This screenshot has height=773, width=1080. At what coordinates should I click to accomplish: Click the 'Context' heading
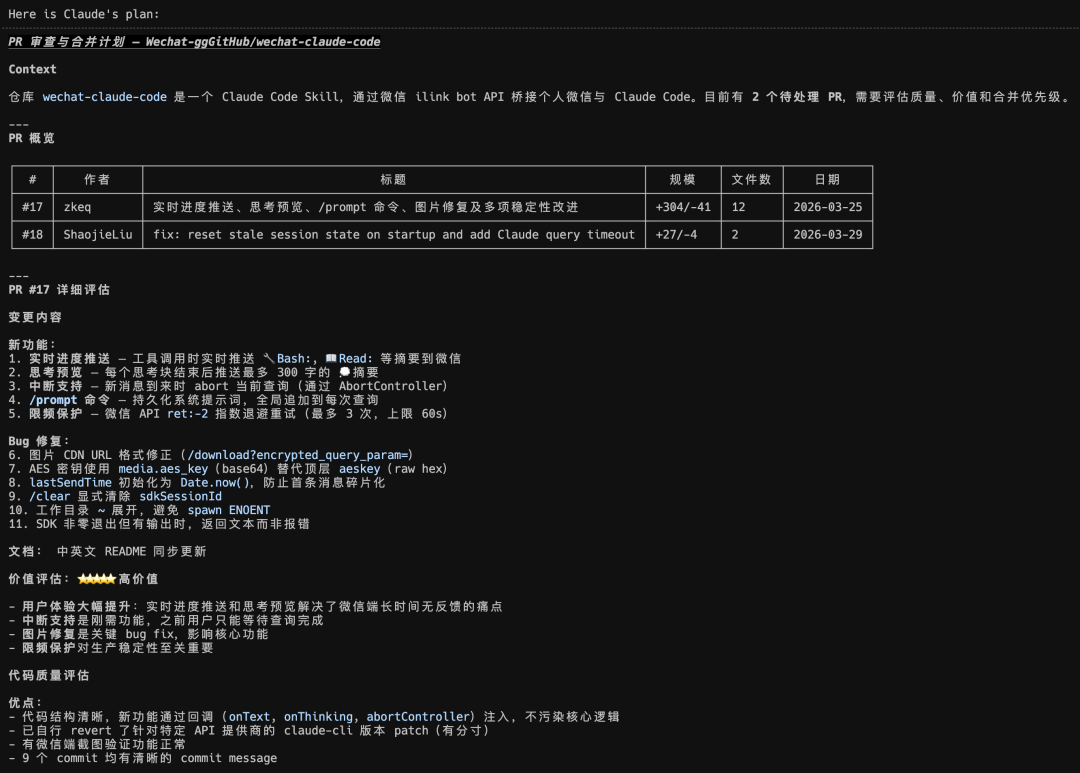(x=32, y=69)
